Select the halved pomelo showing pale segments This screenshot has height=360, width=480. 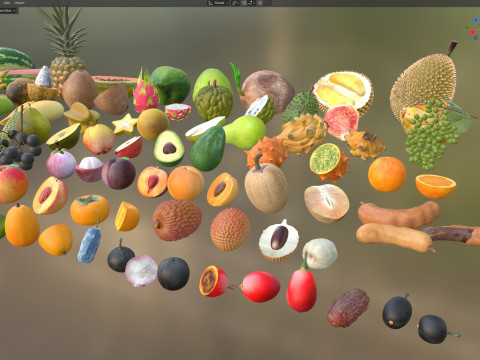327,203
